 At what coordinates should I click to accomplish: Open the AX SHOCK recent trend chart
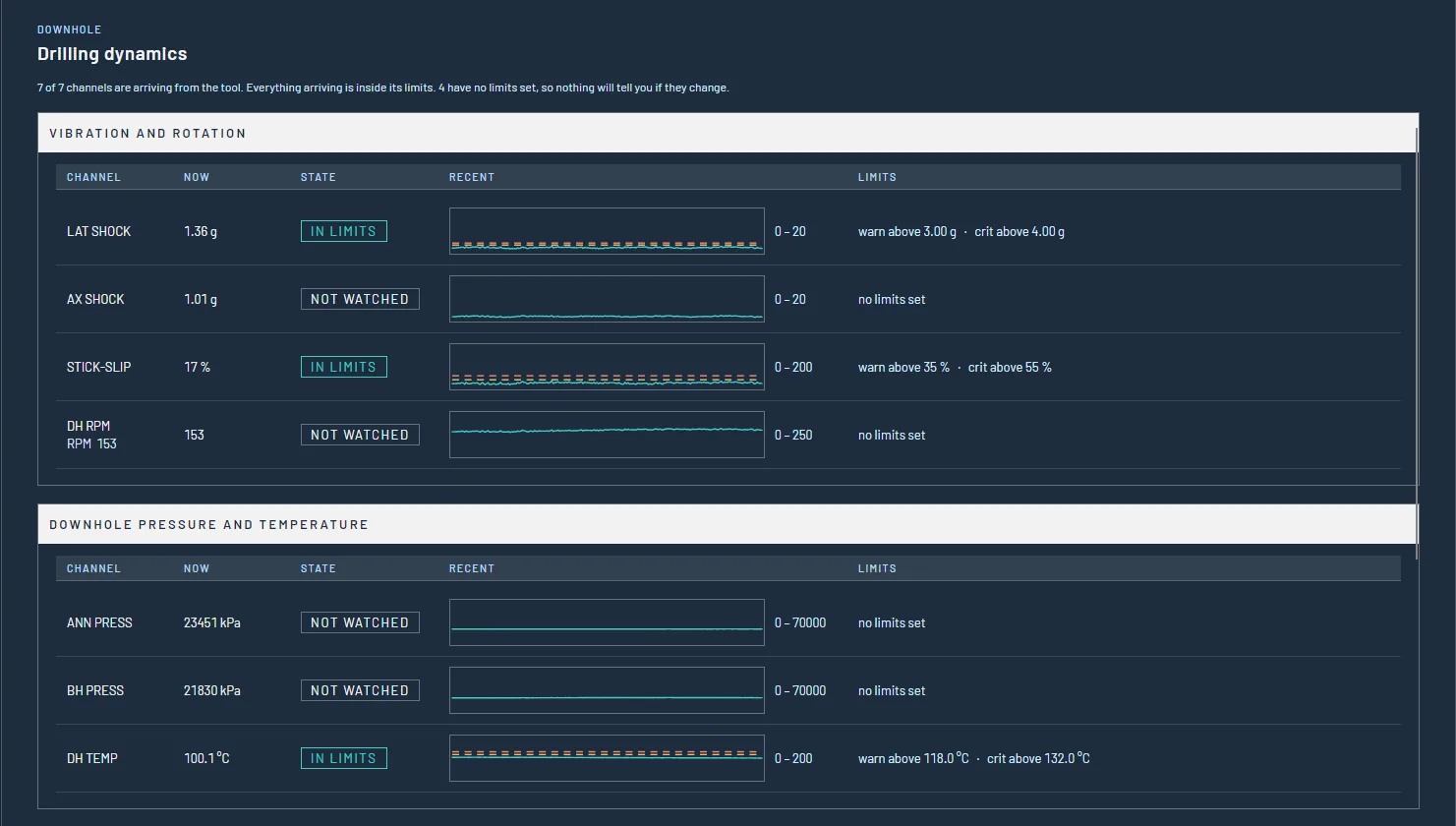607,299
